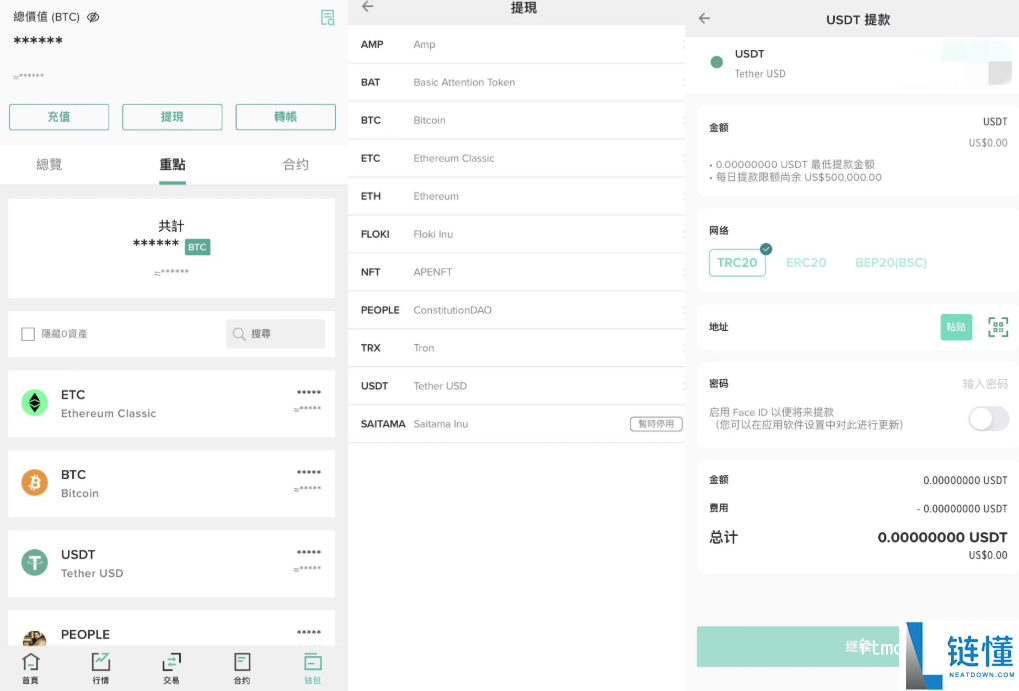Choose TRX Tron row
The height and width of the screenshot is (691, 1019).
pyautogui.click(x=517, y=348)
